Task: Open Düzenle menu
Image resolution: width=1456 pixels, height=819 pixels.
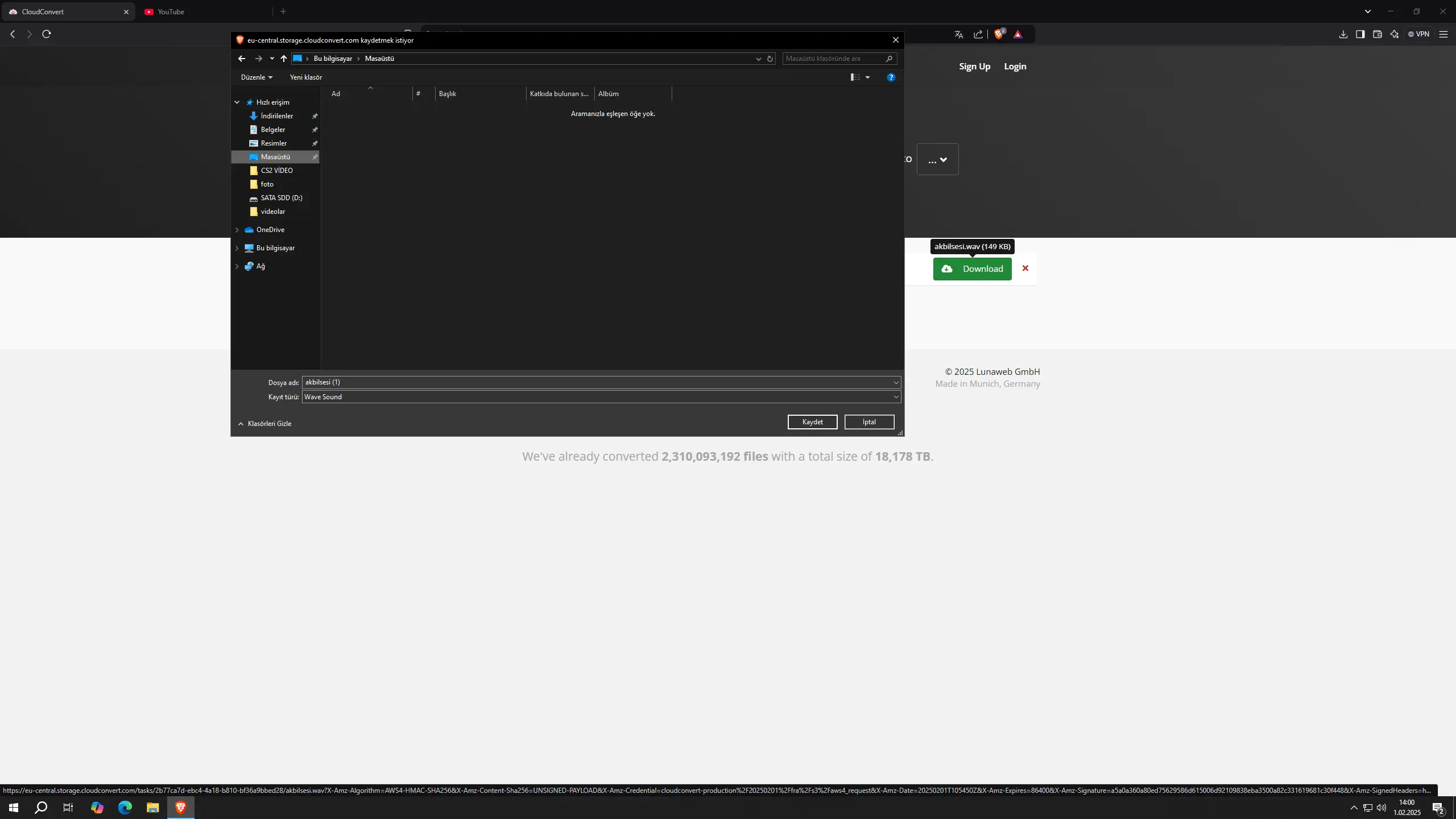Action: tap(257, 77)
